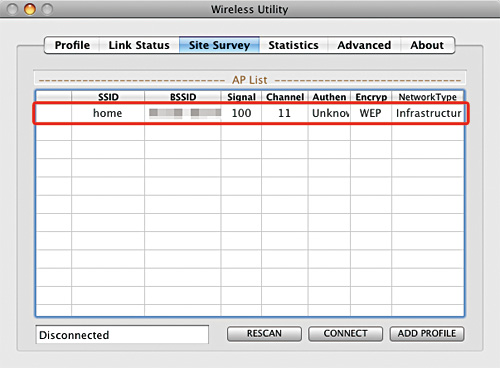Click the blurred BSSID cell of home
The image size is (500, 368).
pos(183,113)
